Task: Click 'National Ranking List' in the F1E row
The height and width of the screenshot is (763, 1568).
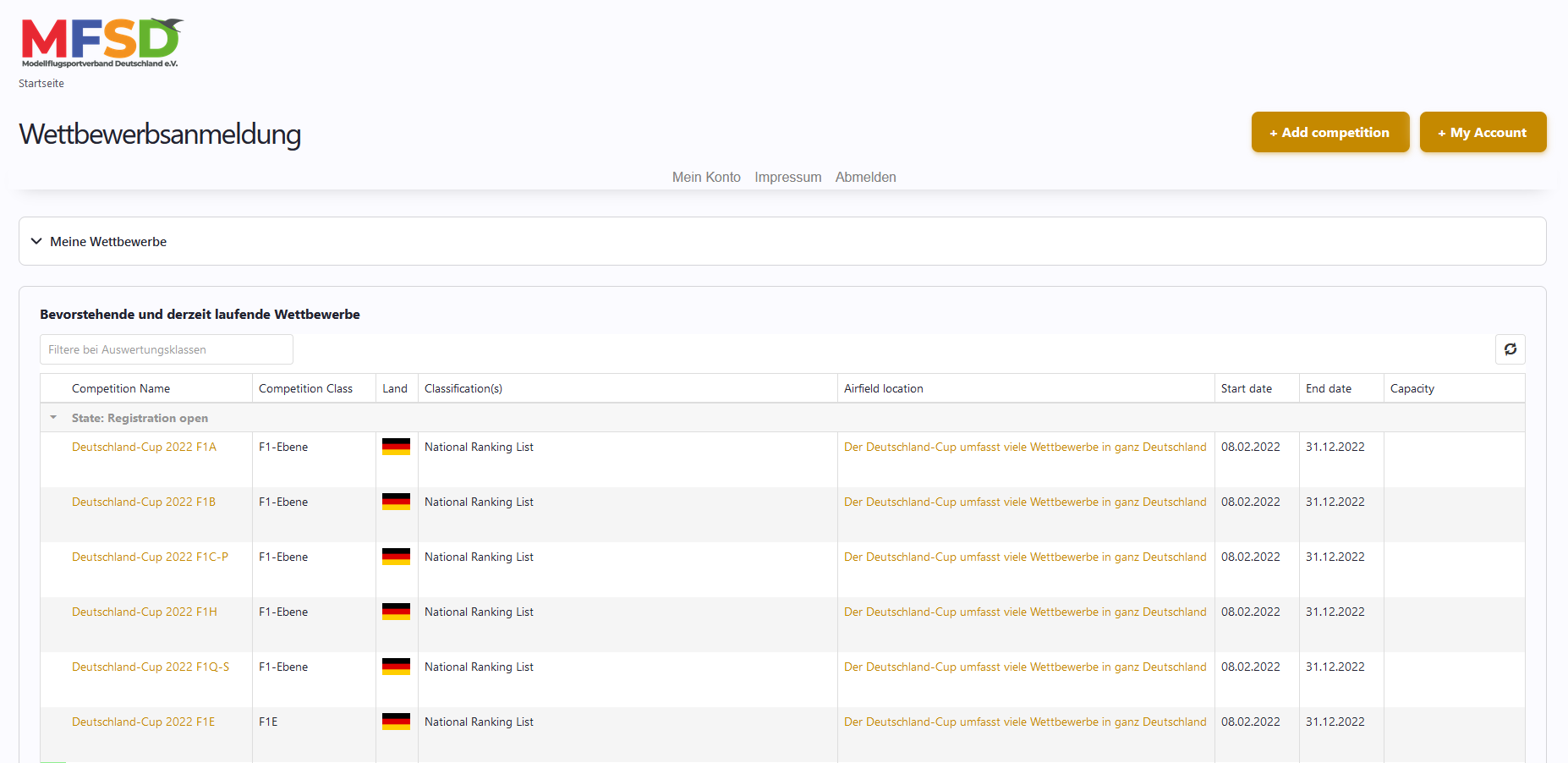Action: (479, 722)
